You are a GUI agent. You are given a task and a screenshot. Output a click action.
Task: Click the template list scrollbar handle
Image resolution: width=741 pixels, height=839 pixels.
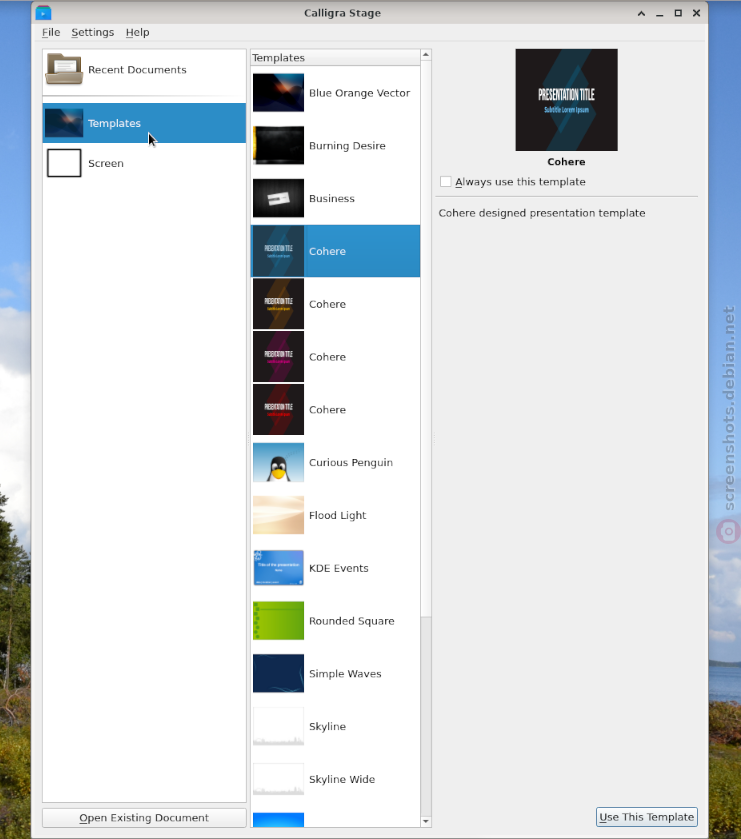pos(426,338)
